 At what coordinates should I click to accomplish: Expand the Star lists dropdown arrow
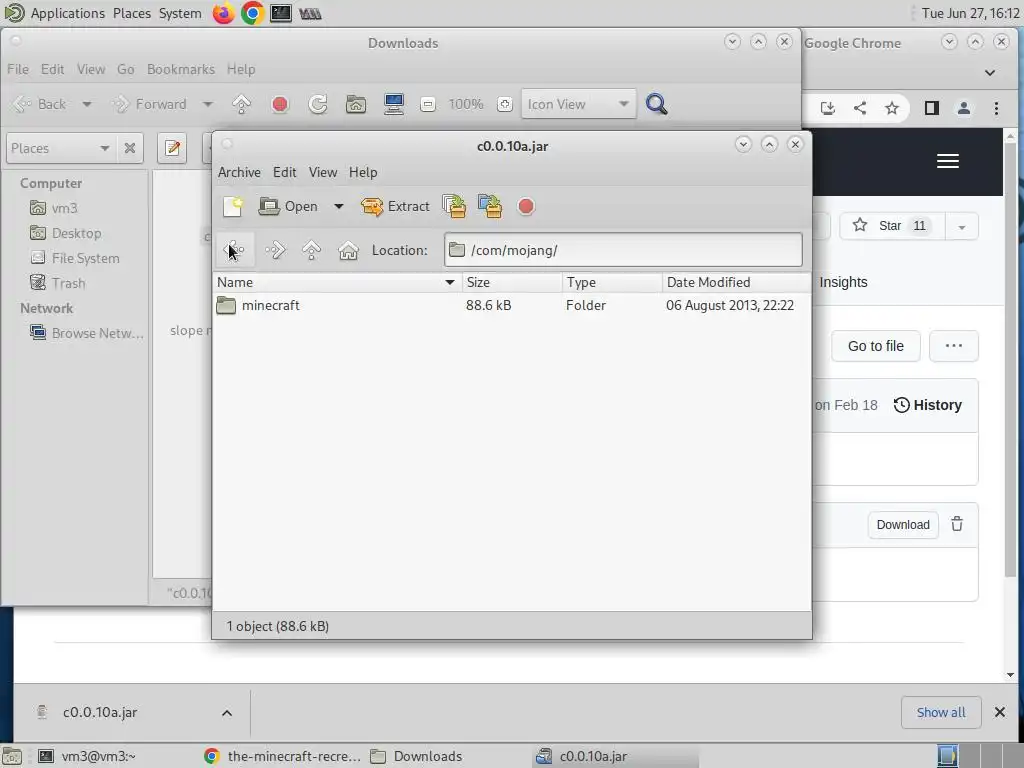961,227
